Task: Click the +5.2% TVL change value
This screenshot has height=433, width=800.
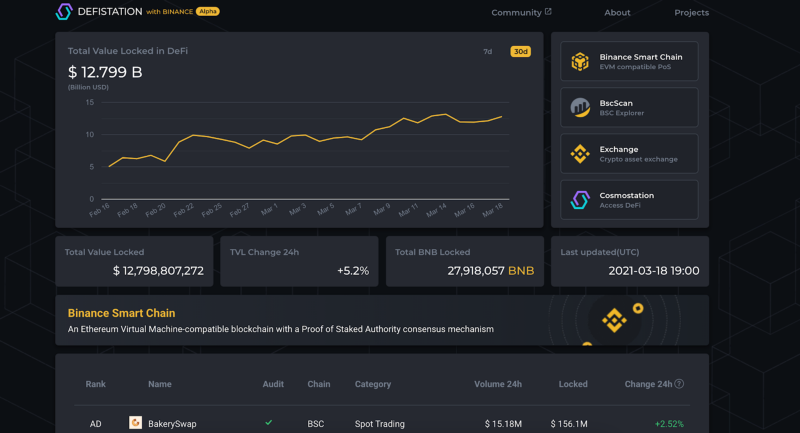Action: coord(353,271)
